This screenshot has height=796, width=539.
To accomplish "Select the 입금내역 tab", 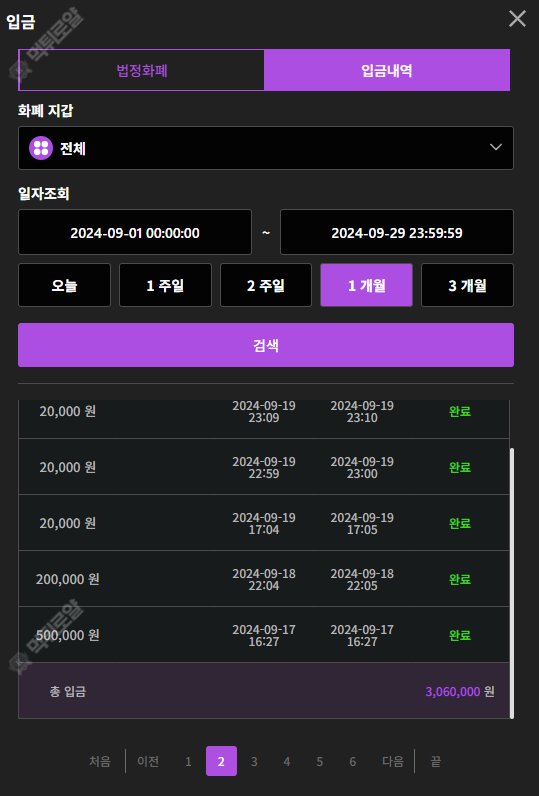I will click(x=387, y=70).
